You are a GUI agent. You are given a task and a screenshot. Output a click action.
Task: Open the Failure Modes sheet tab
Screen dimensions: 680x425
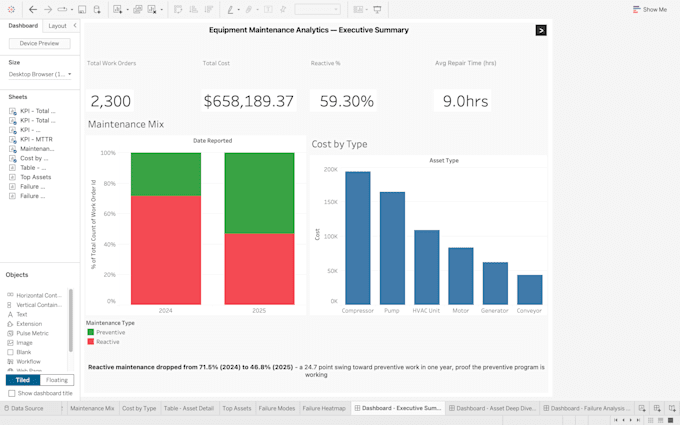tap(277, 408)
